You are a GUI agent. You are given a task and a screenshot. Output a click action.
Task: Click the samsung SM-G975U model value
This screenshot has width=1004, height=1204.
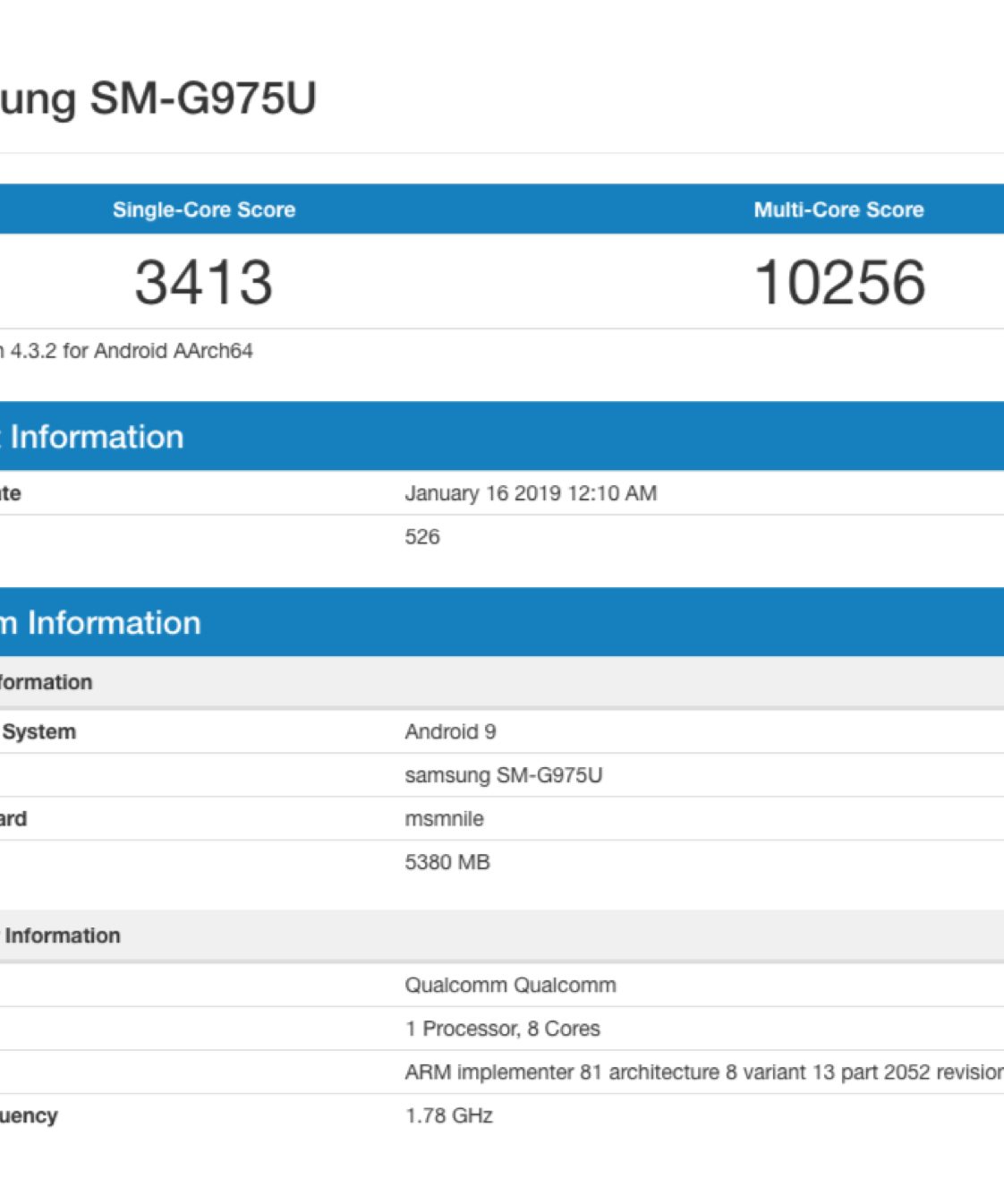503,775
